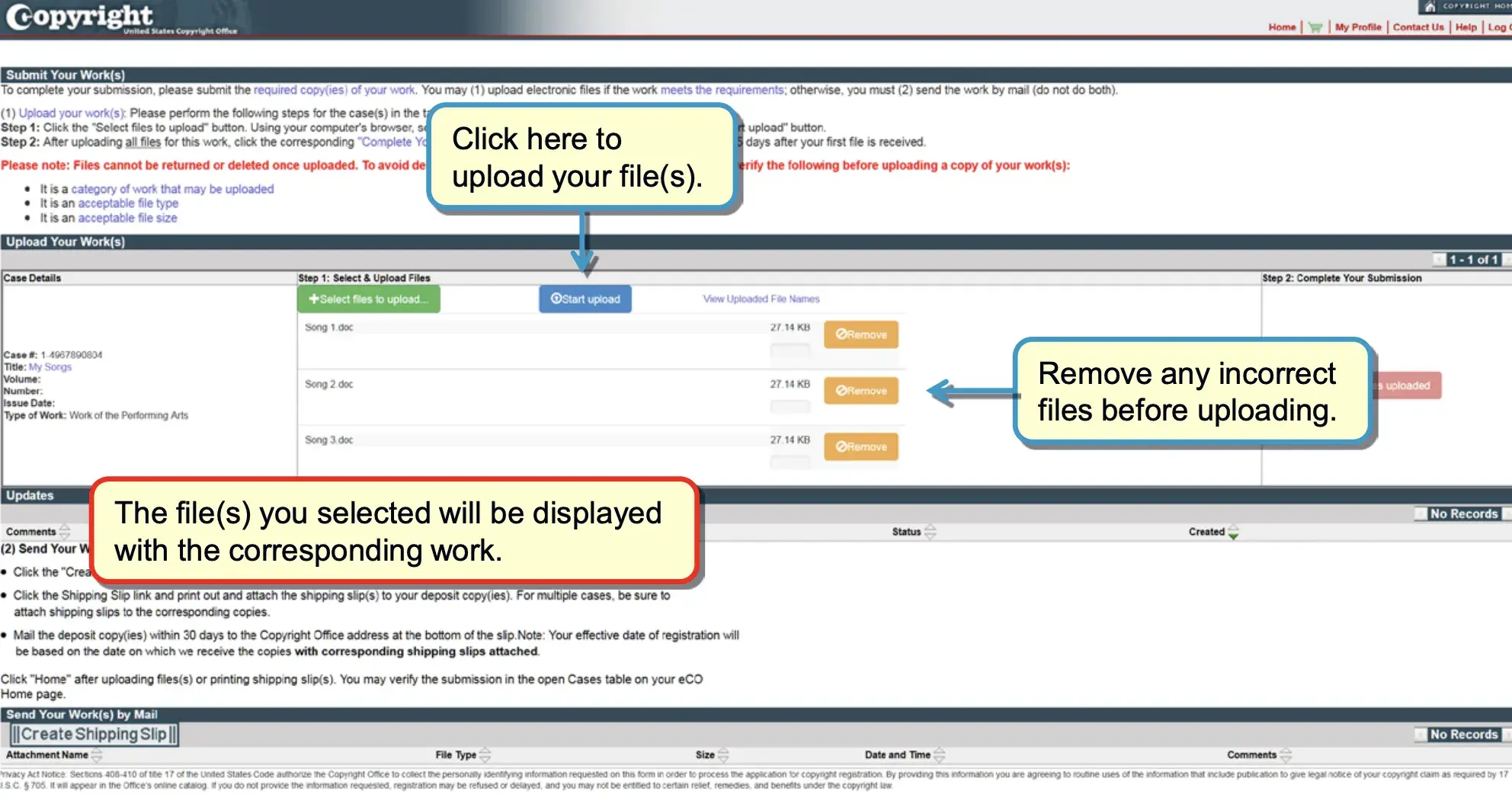Open 'meets the requirements' link

point(722,90)
